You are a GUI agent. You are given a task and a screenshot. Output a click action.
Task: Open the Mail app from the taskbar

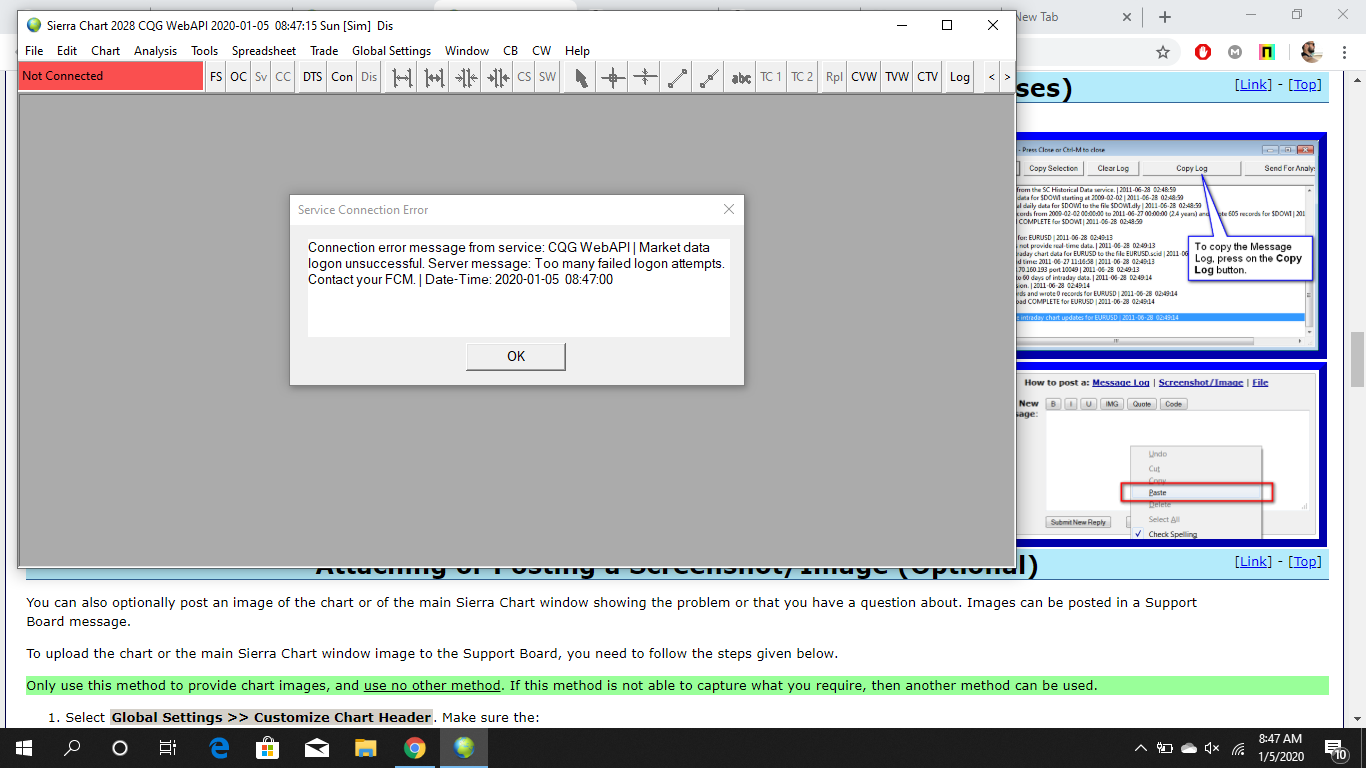click(317, 748)
